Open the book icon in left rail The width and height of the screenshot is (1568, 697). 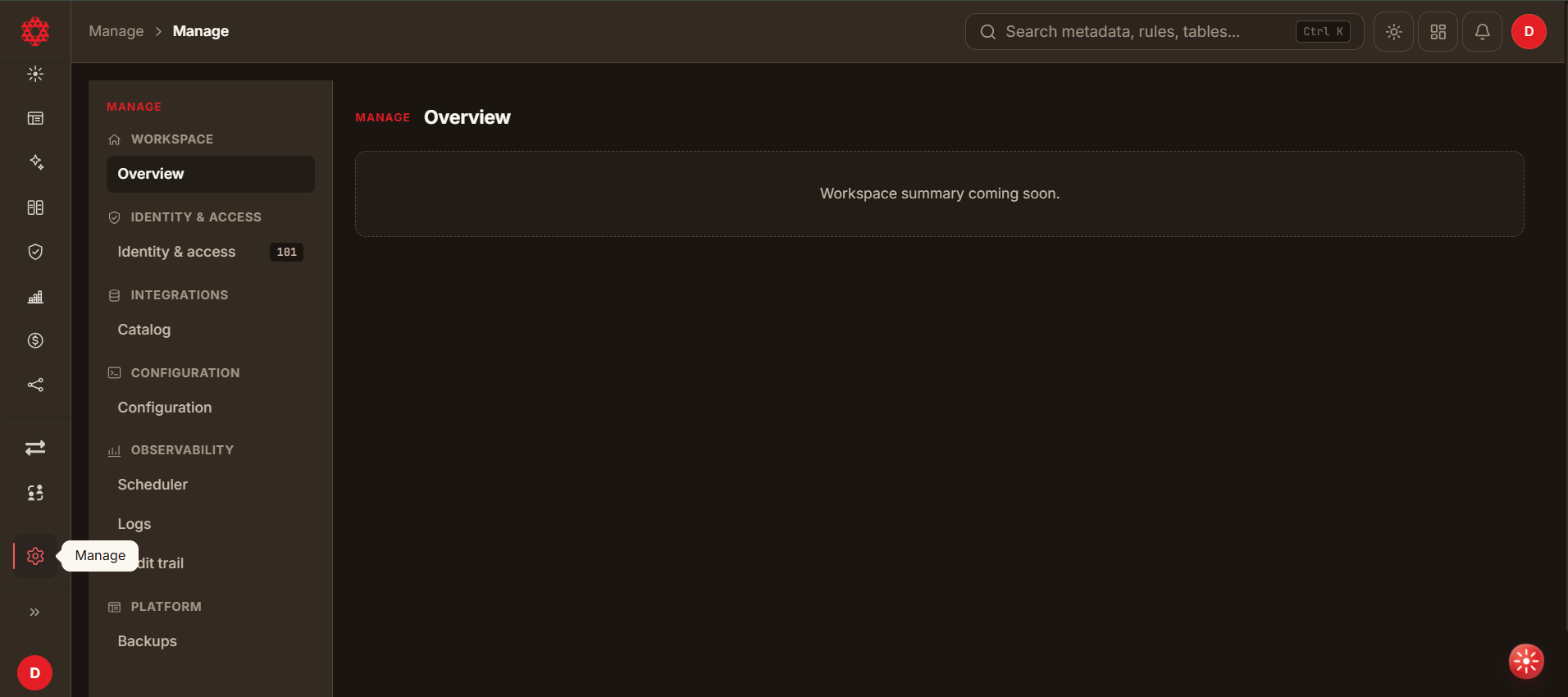(35, 207)
